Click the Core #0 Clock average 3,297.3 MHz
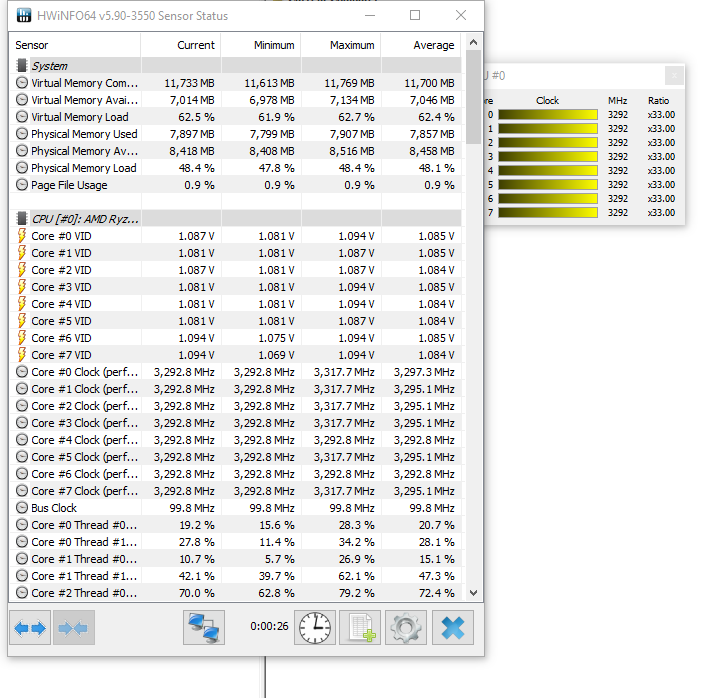714x698 pixels. click(x=424, y=372)
